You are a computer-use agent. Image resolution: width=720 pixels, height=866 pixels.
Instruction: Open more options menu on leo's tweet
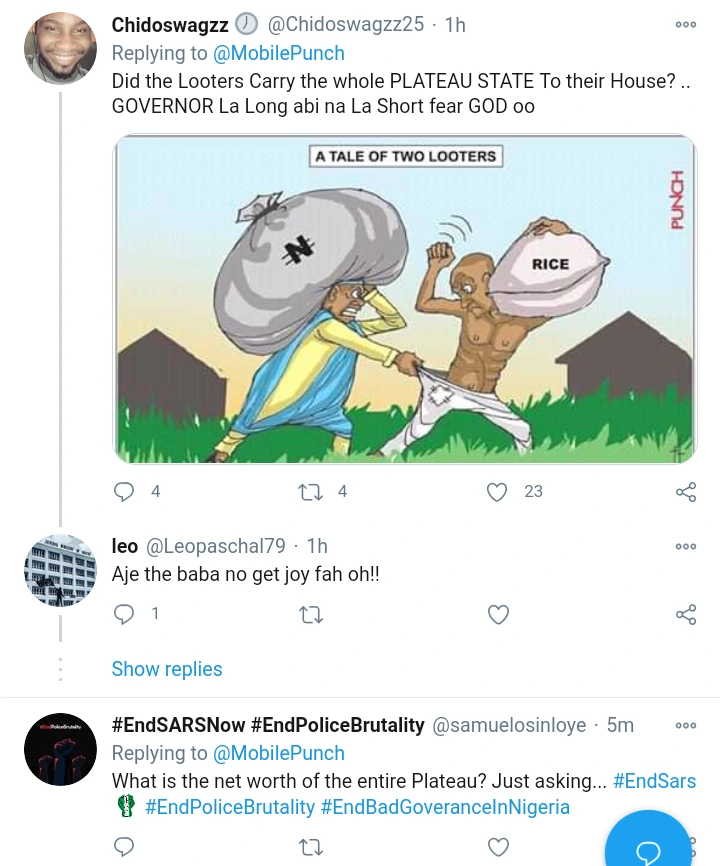(686, 547)
